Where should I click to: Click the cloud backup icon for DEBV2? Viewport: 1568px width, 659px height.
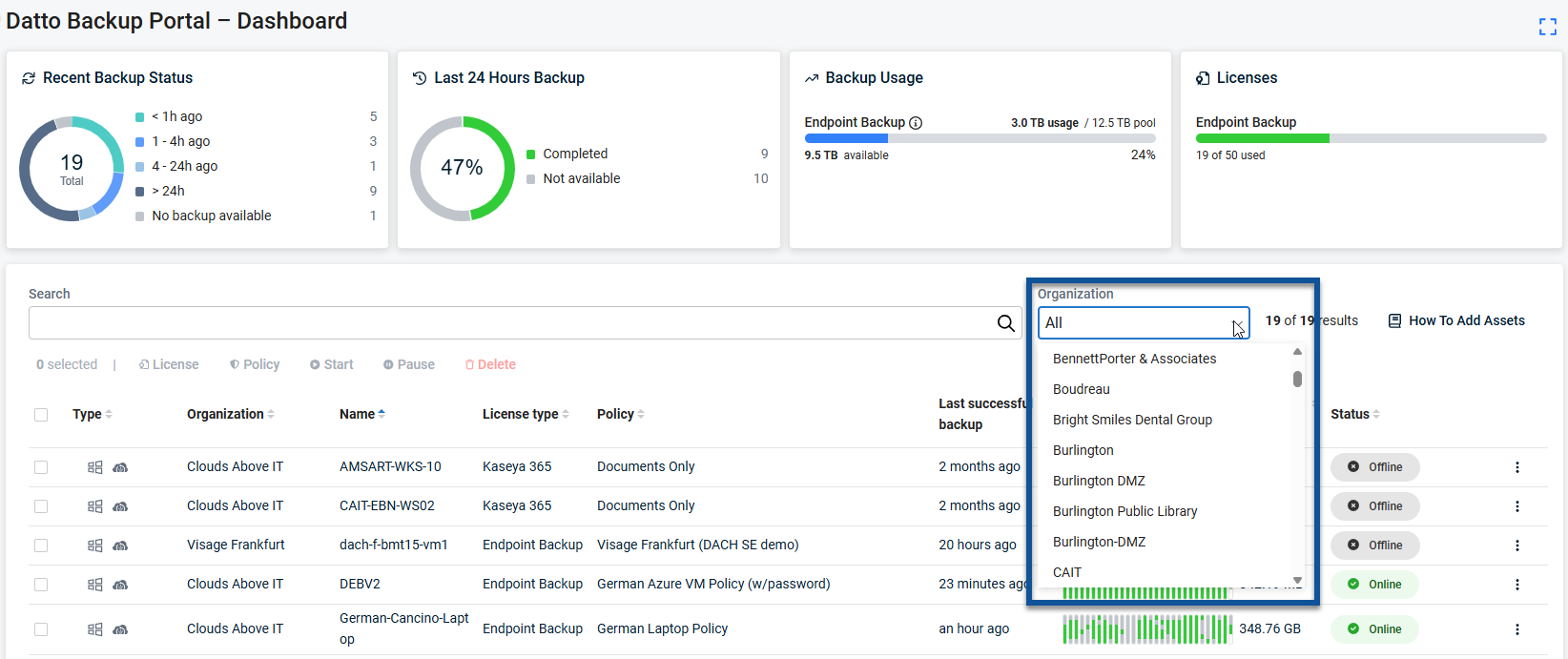pyautogui.click(x=120, y=585)
